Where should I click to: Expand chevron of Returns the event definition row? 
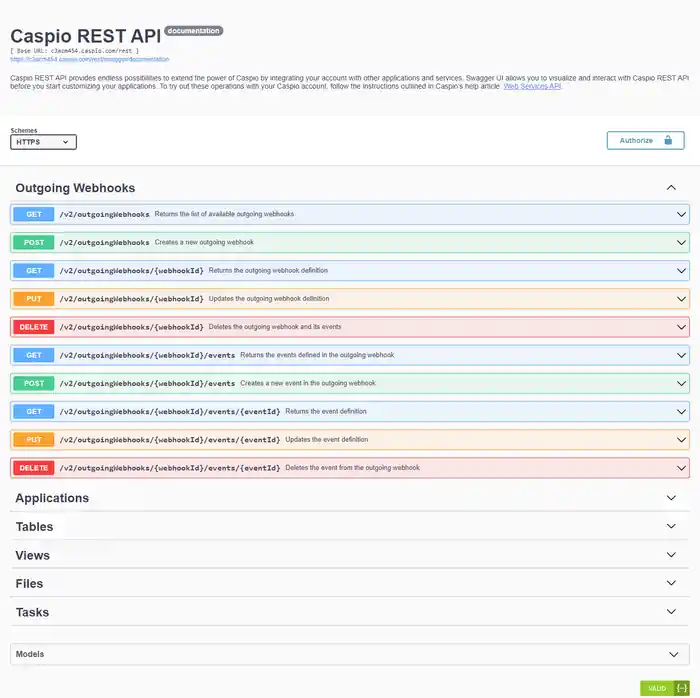click(681, 411)
